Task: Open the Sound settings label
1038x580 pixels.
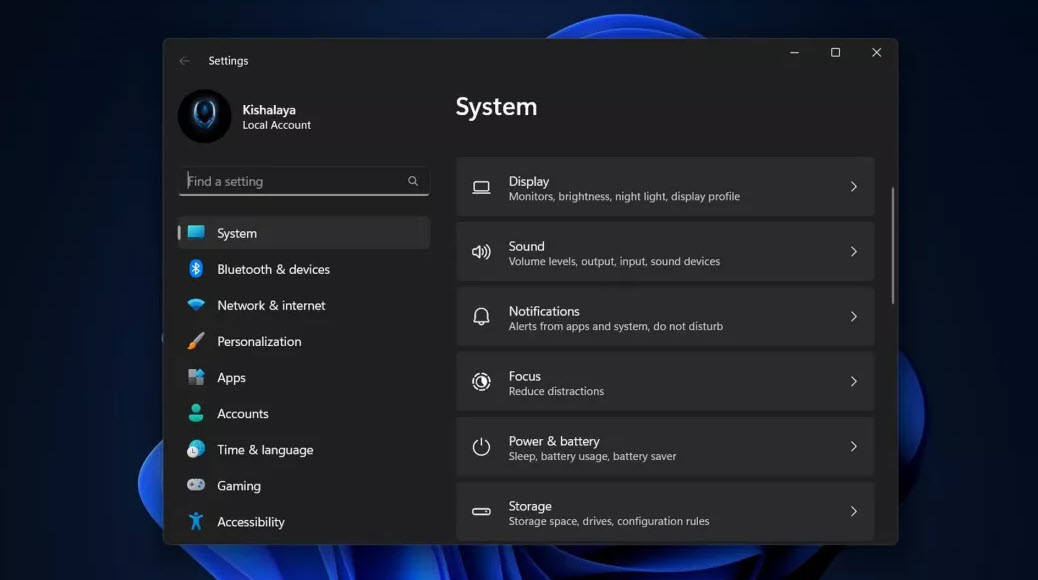Action: 526,246
